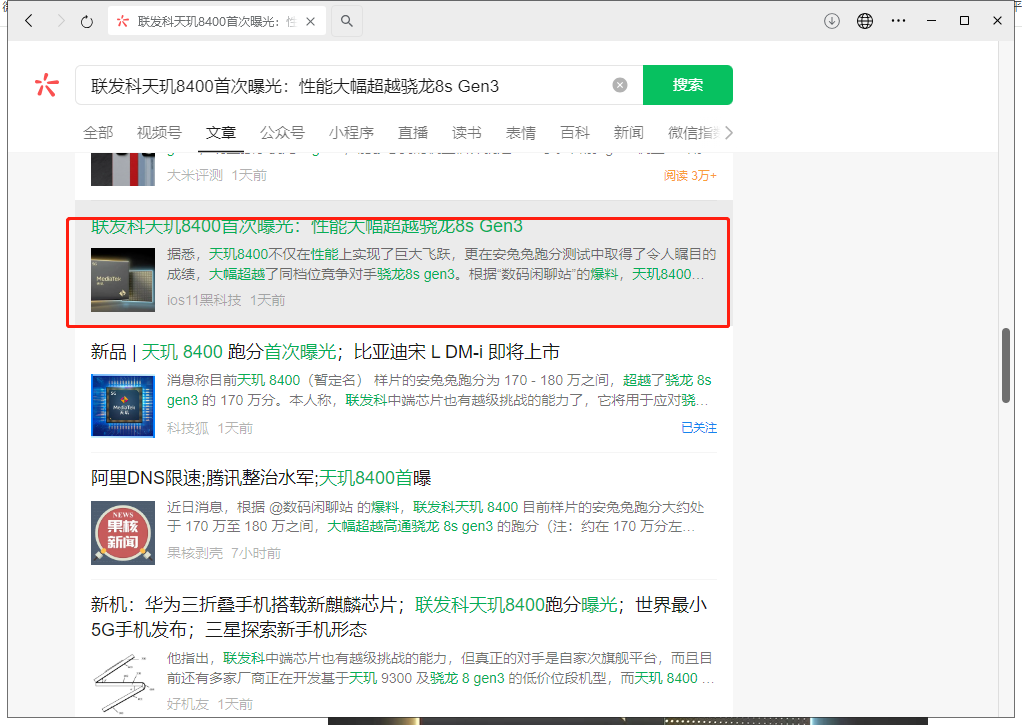Viewport: 1022px width, 725px height.
Task: Click the 果核新闻 thumbnail image
Action: tap(123, 533)
